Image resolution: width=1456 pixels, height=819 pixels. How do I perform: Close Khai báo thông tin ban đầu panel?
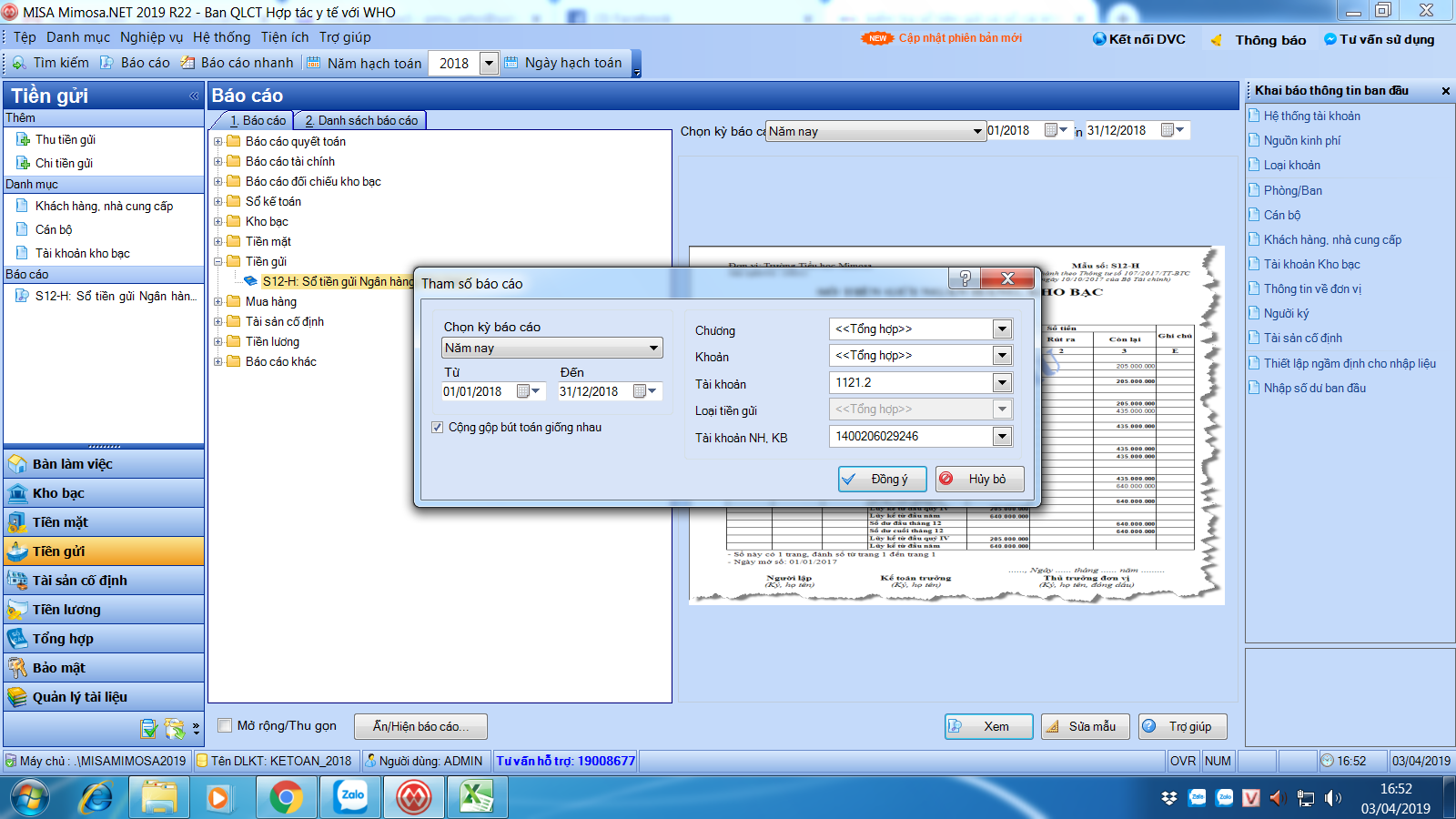tap(1445, 91)
